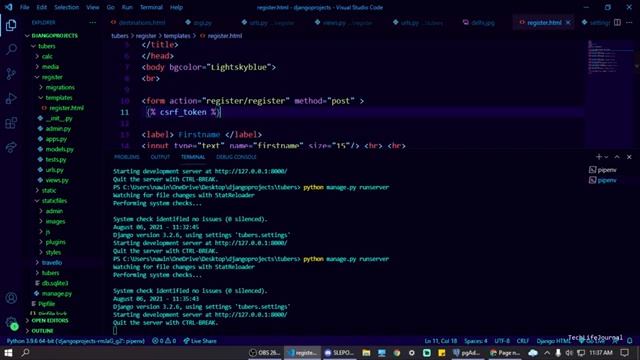The width and height of the screenshot is (640, 360).
Task: Open the Selection menu
Action: (67, 7)
